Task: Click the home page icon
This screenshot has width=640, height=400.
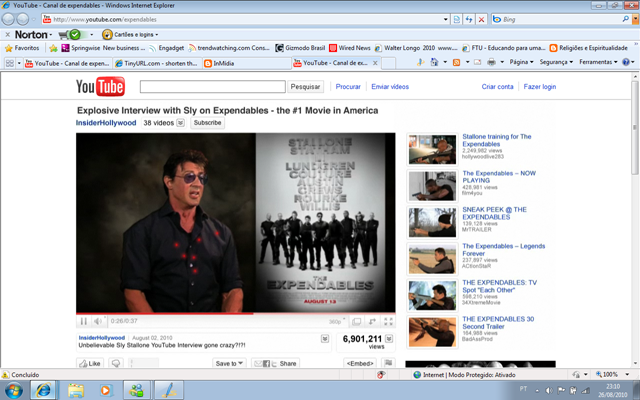Action: (434, 62)
